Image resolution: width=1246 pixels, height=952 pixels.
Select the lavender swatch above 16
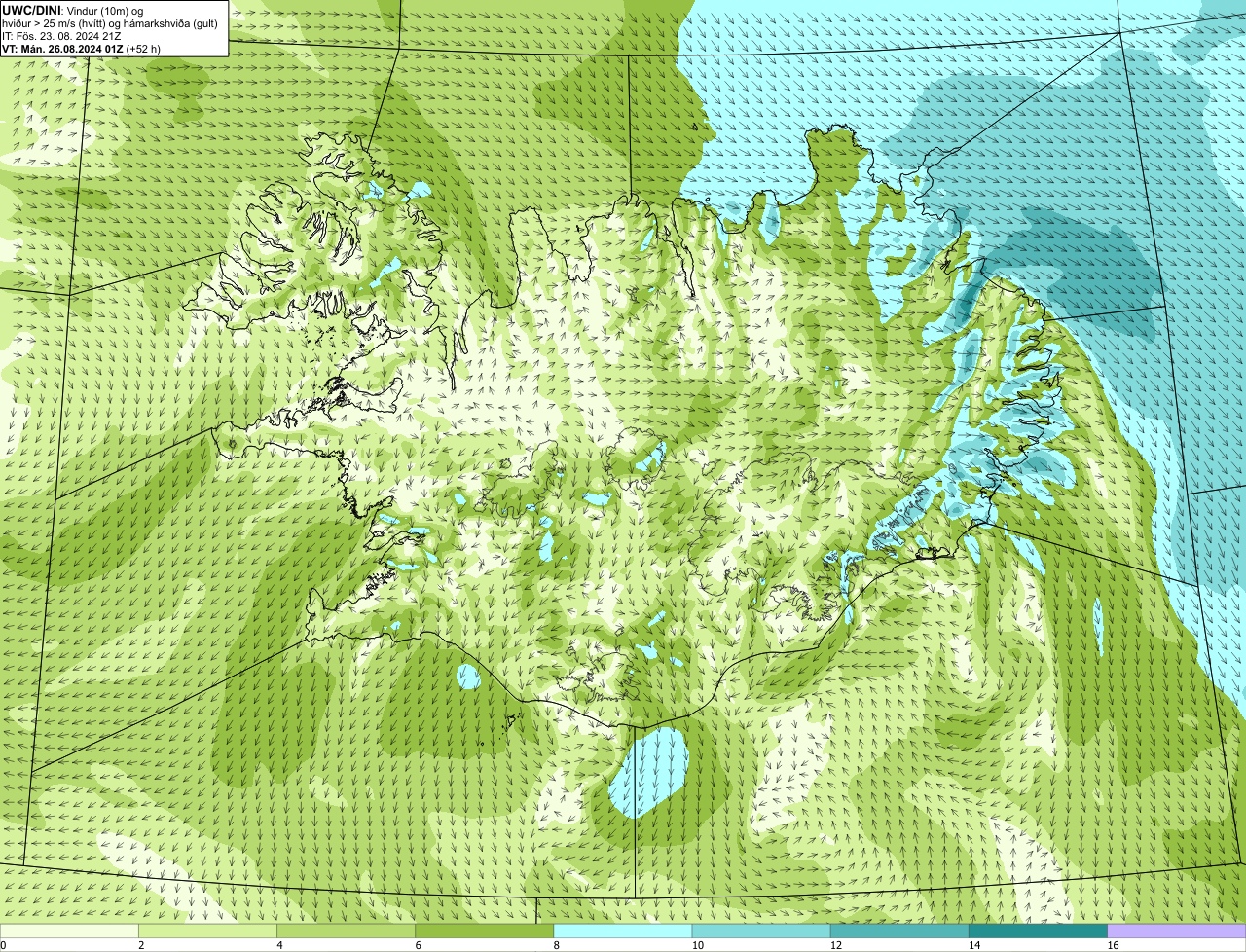coord(1177,931)
